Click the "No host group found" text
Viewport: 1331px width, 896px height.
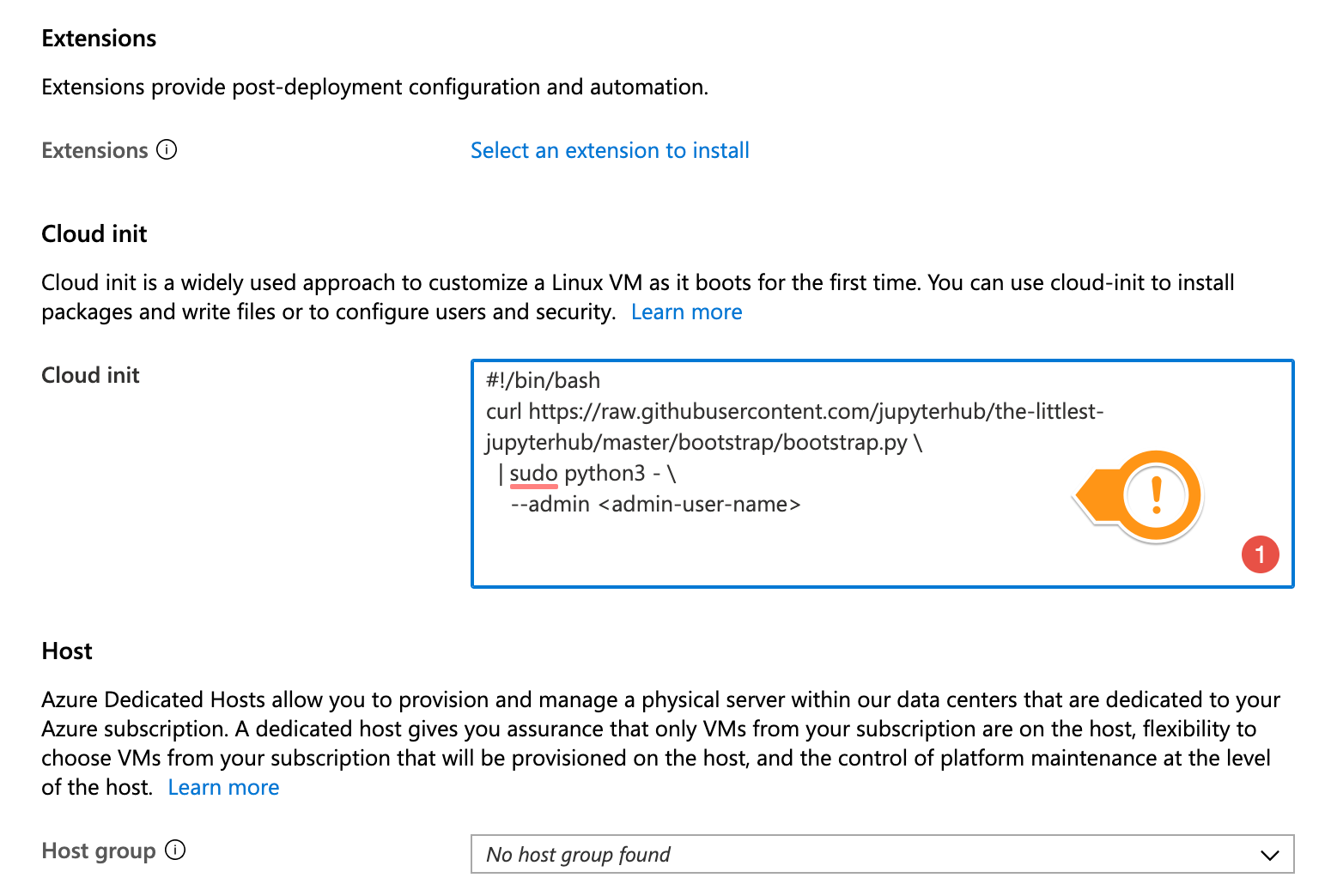tap(578, 855)
